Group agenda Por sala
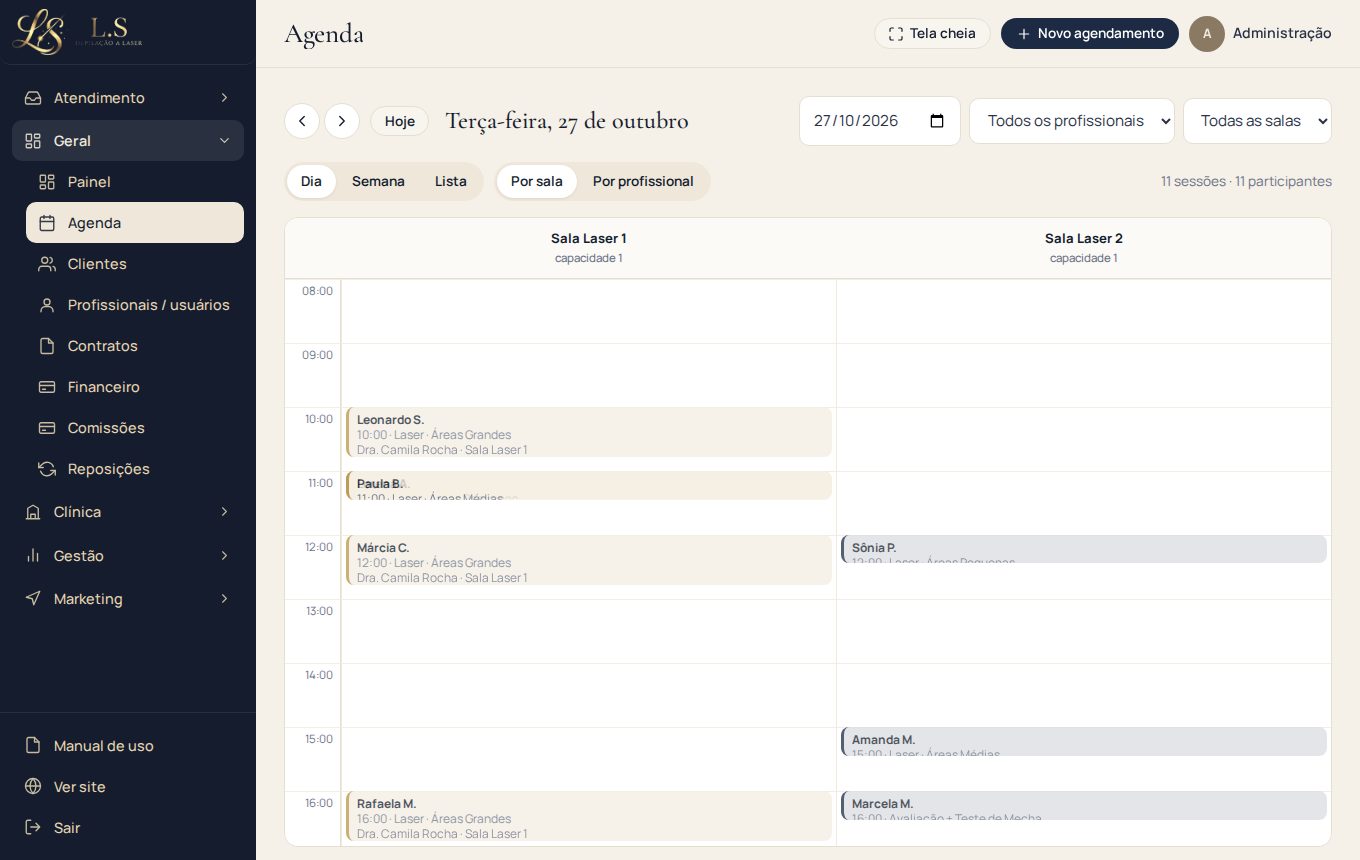The width and height of the screenshot is (1360, 860). tap(537, 182)
